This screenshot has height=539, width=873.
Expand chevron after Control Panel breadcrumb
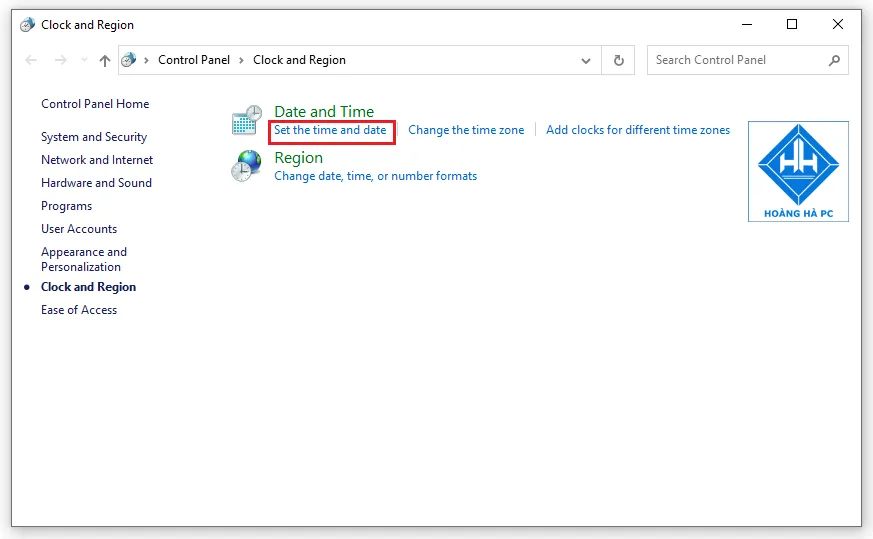(x=242, y=60)
